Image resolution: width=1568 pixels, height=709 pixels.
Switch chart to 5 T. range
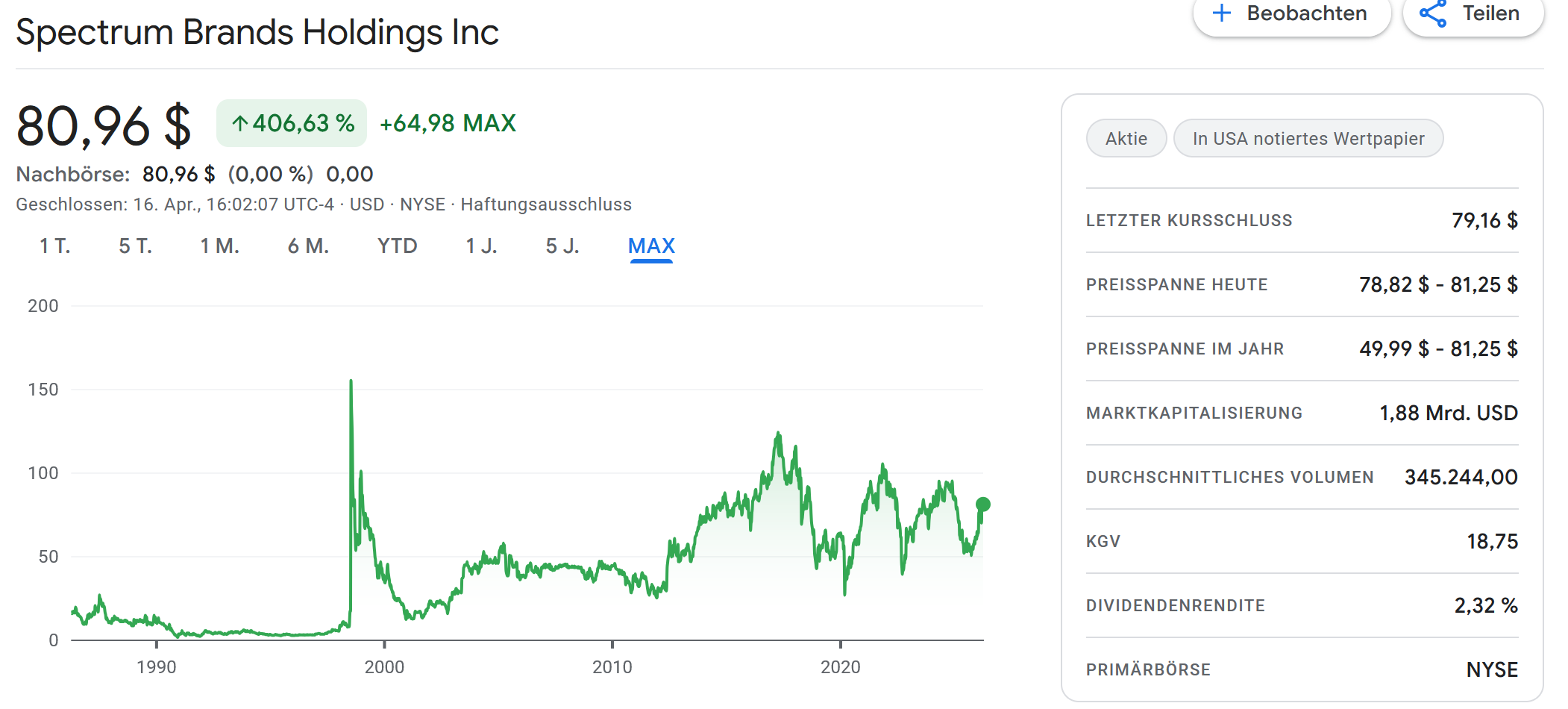[x=135, y=246]
